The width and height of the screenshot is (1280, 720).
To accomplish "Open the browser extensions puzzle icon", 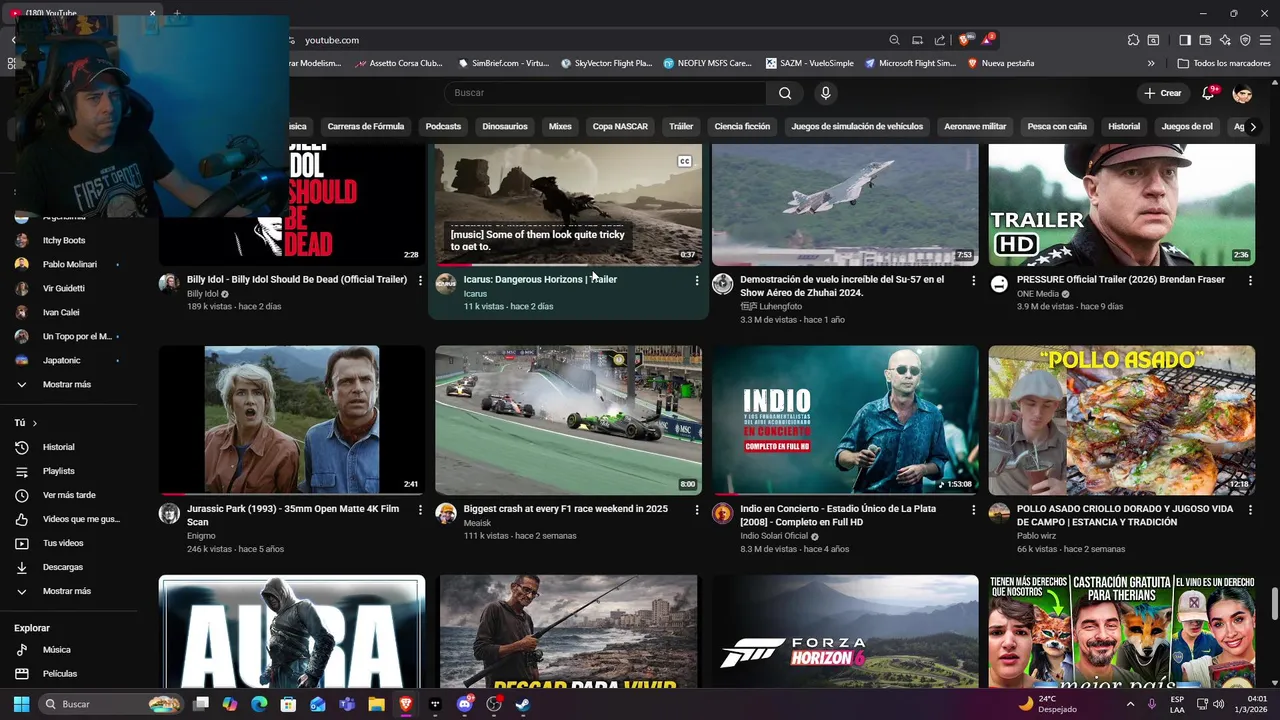I will click(x=1133, y=40).
